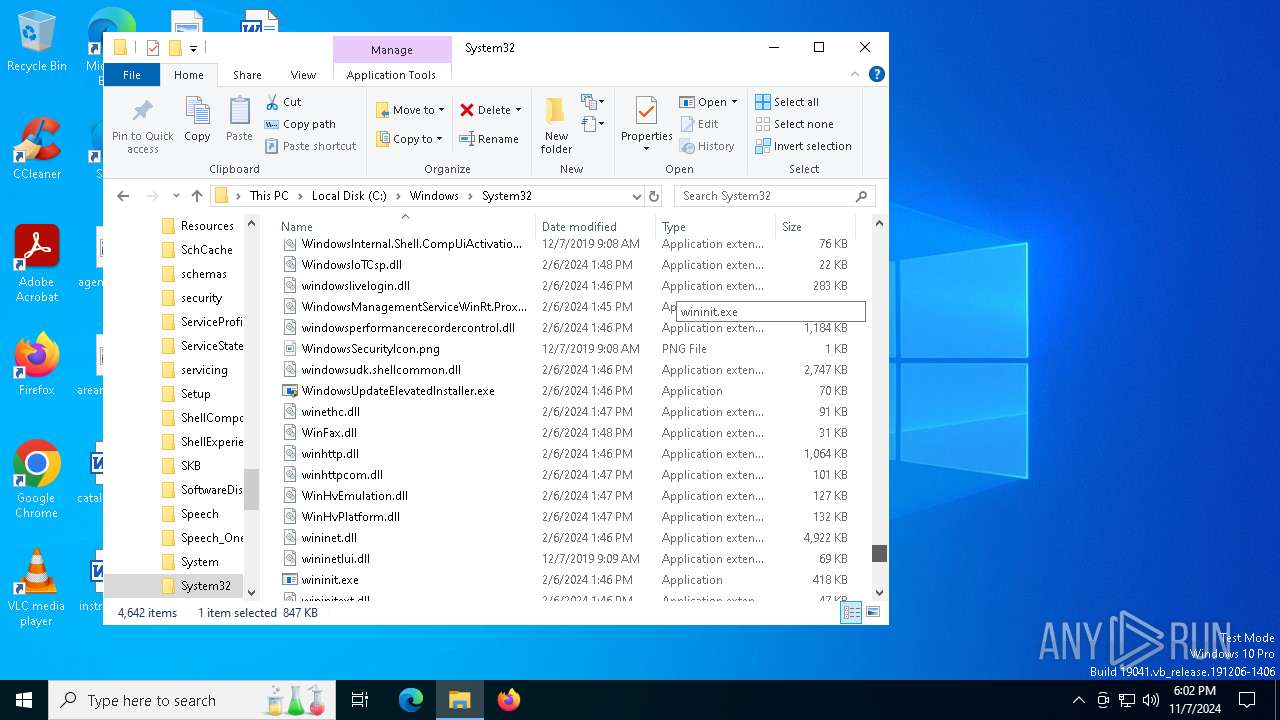1280x720 pixels.
Task: Switch to Large icons view
Action: [873, 613]
